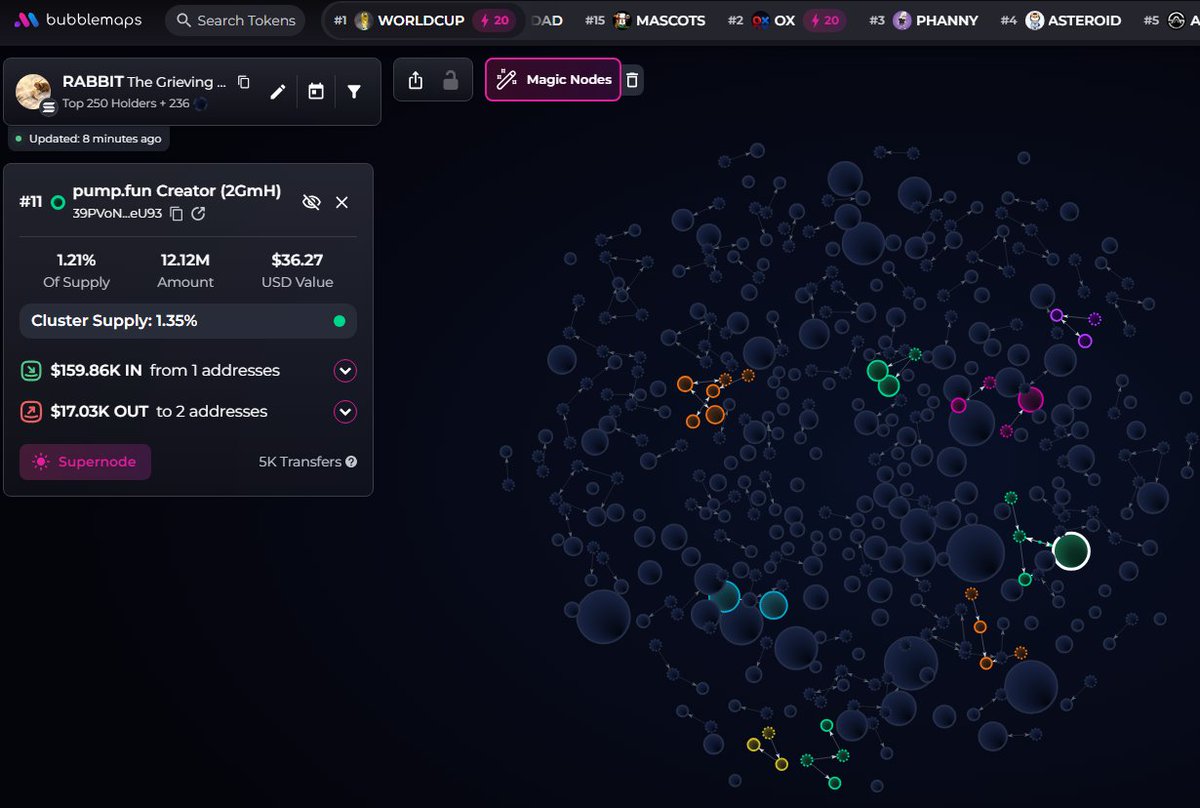Click the green ring beside #11
The image size is (1200, 808).
[x=58, y=202]
